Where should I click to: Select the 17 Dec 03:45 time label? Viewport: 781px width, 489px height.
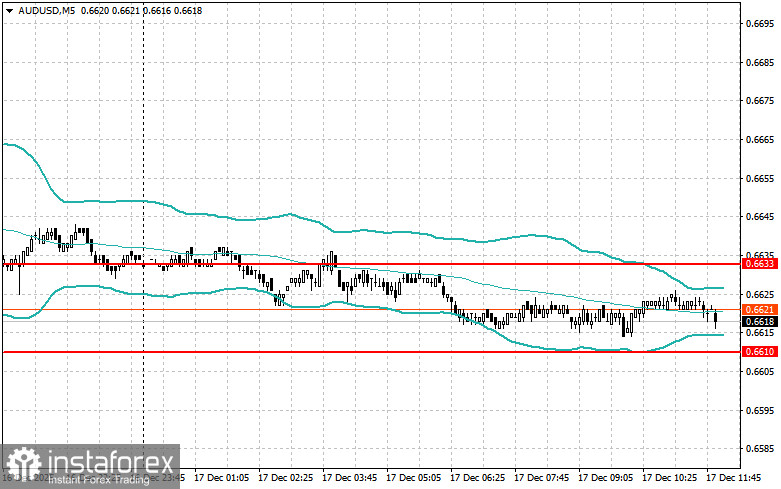pos(349,478)
